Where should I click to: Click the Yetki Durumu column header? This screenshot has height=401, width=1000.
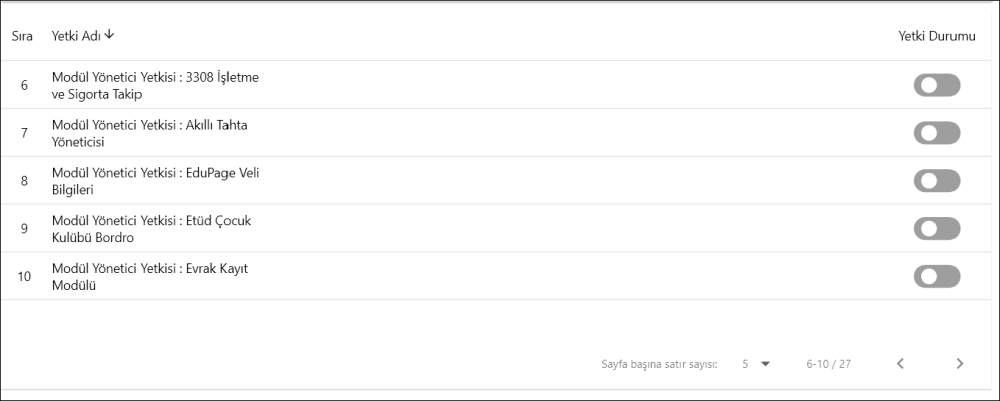pyautogui.click(x=936, y=36)
